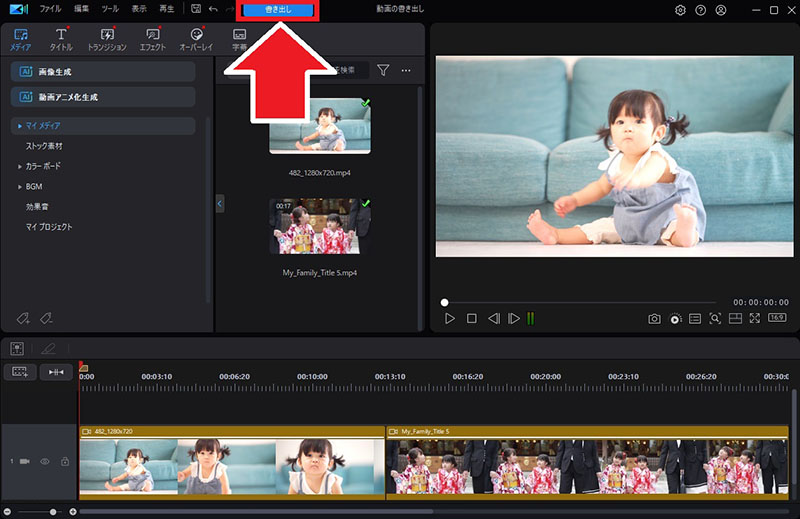Open the ファイル menu
The width and height of the screenshot is (800, 519).
click(x=50, y=9)
